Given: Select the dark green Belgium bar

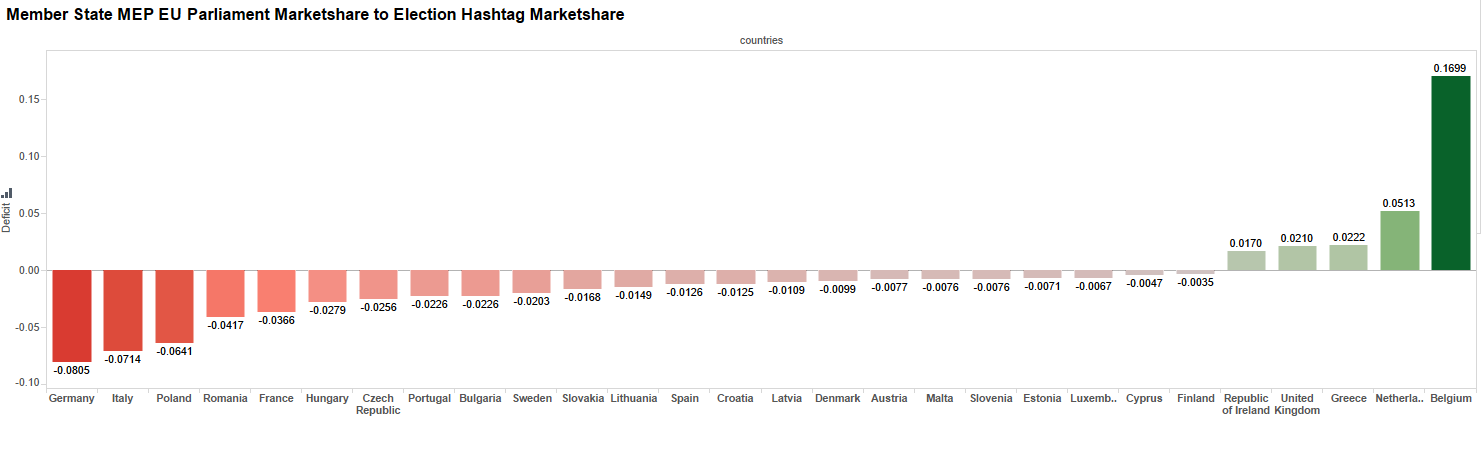Looking at the screenshot, I should point(1450,173).
